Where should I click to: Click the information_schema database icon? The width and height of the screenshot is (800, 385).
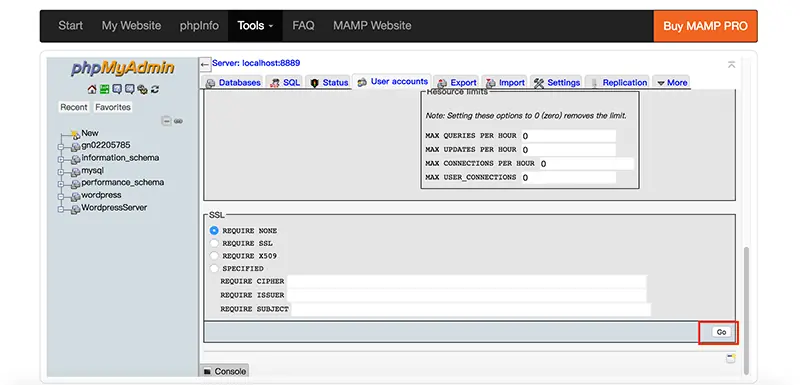(x=76, y=159)
